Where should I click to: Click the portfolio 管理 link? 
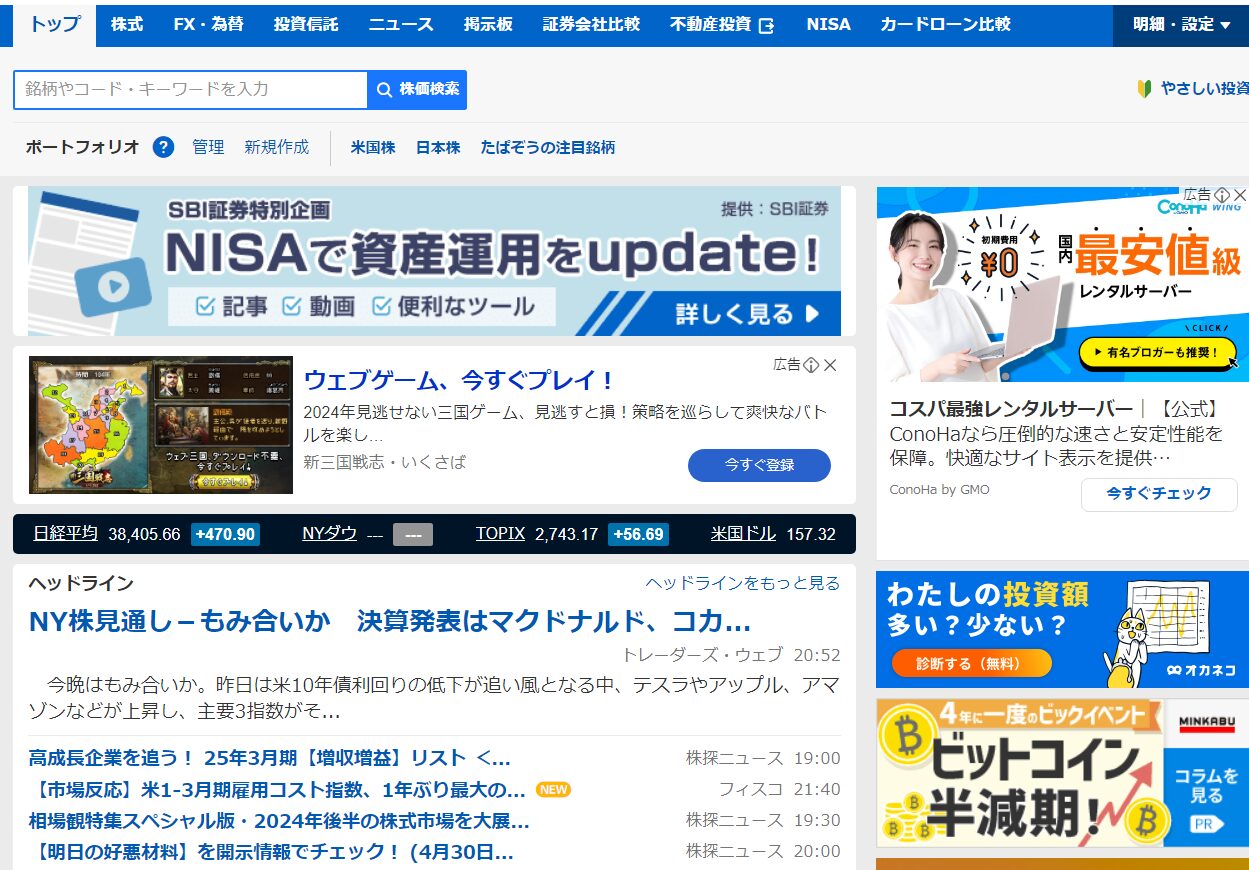(x=208, y=147)
